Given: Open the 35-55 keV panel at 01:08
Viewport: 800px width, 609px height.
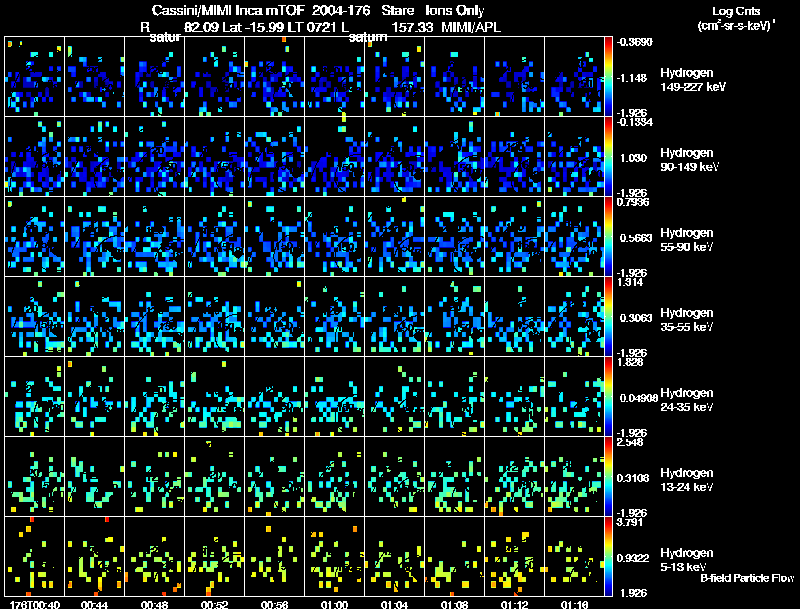Looking at the screenshot, I should [455, 317].
